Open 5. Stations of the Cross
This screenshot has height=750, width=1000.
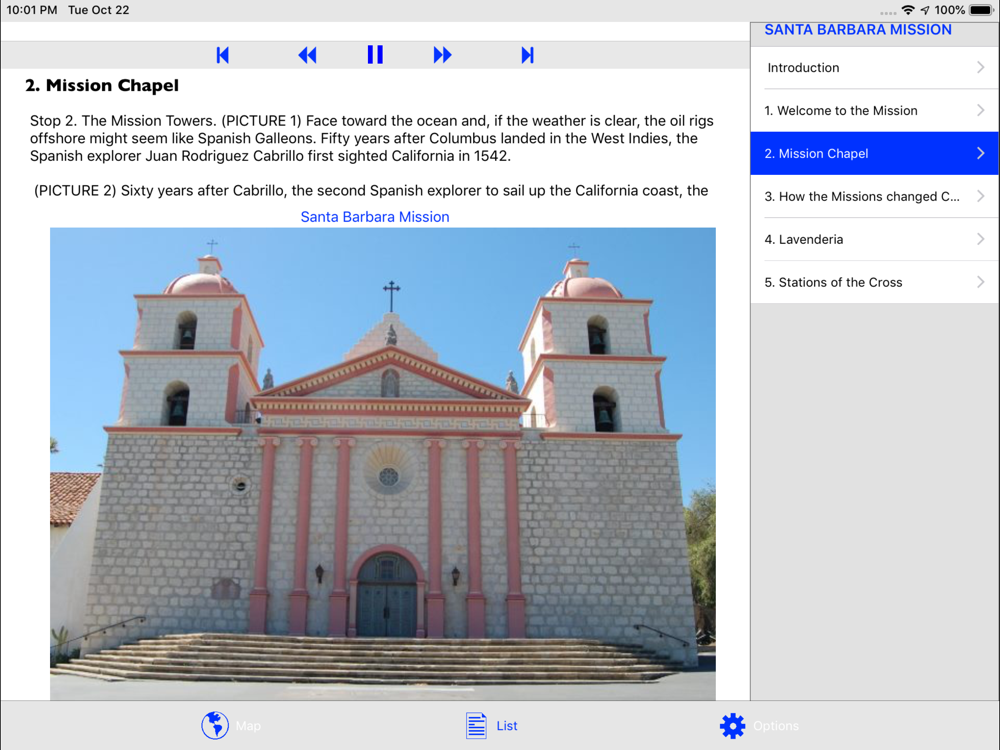tap(874, 282)
